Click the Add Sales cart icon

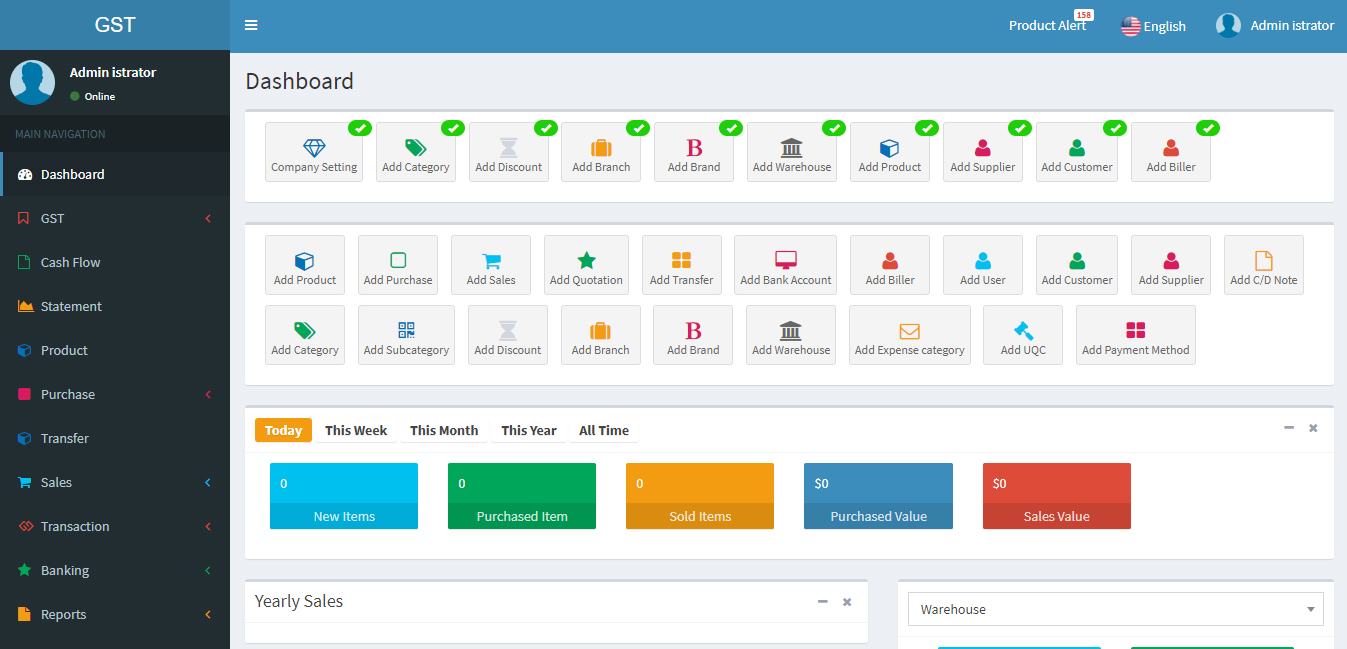click(x=491, y=261)
